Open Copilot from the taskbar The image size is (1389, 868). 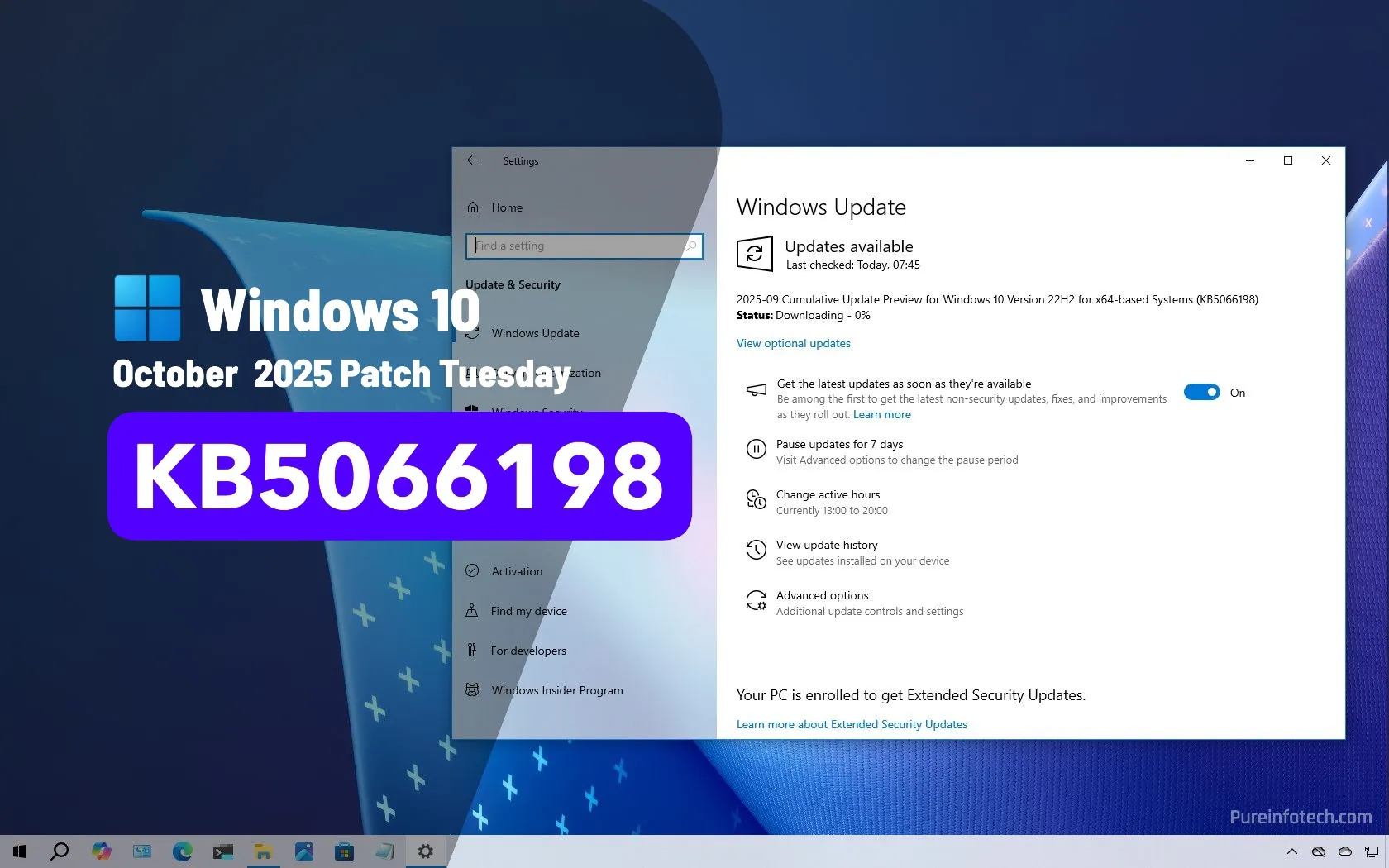tap(102, 851)
